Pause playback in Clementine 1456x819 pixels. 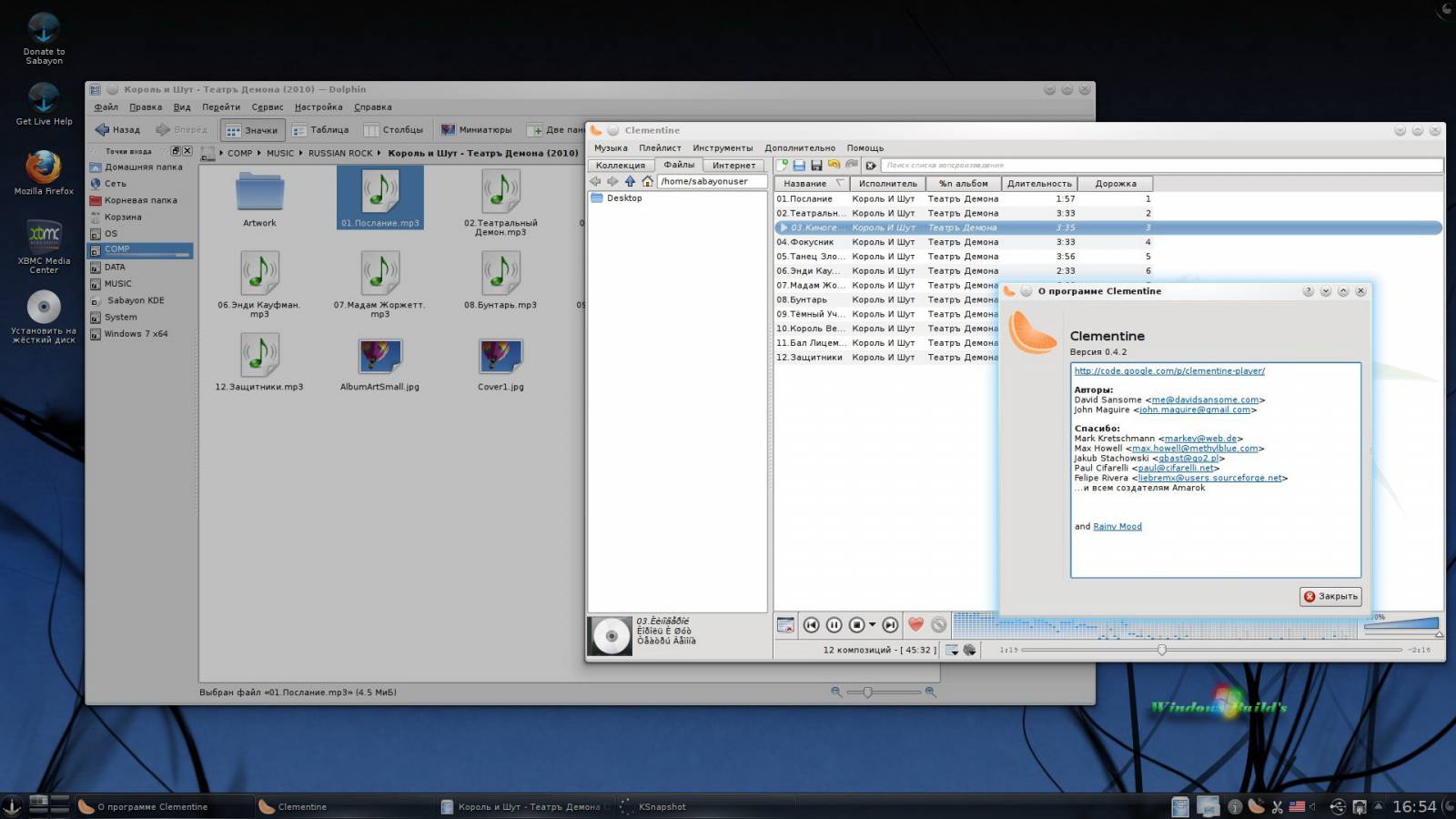(x=834, y=624)
